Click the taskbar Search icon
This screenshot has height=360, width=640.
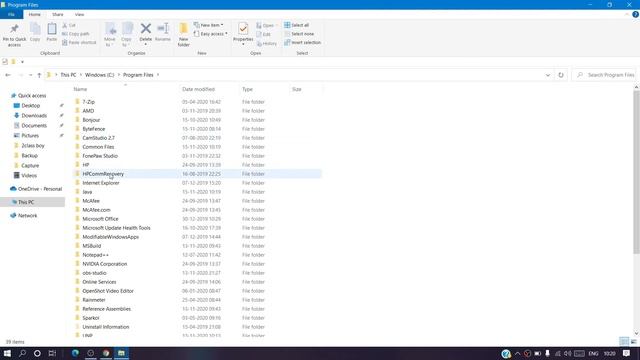pos(22,353)
